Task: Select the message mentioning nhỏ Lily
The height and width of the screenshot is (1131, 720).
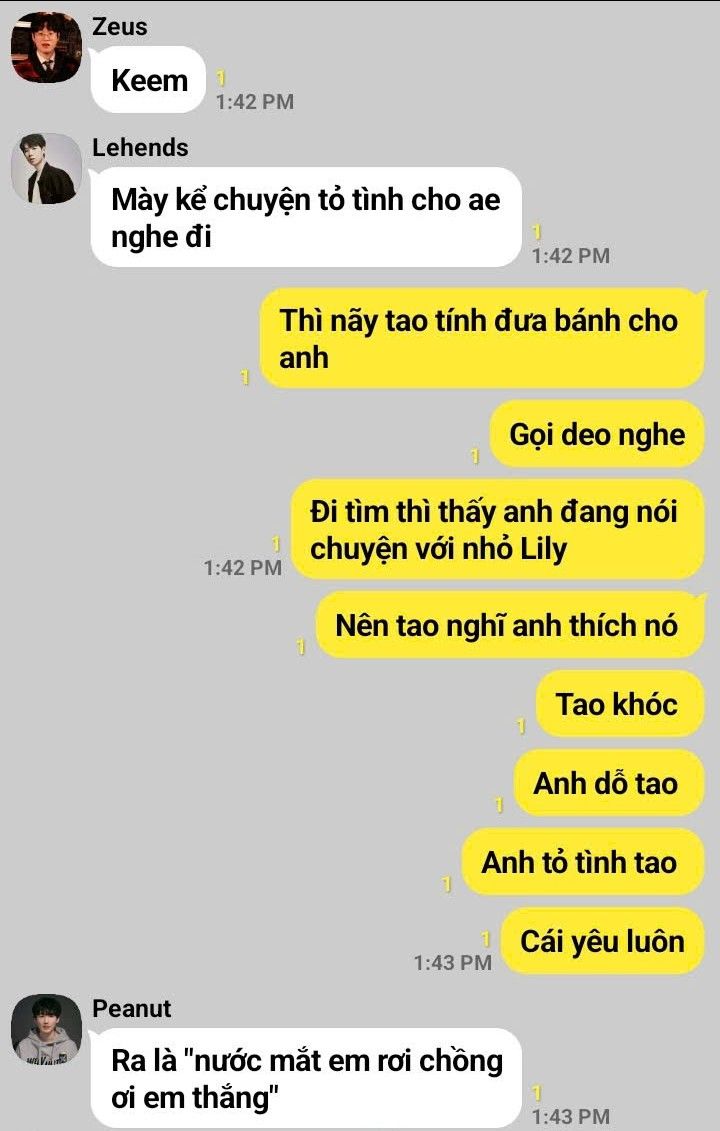Action: [x=498, y=529]
